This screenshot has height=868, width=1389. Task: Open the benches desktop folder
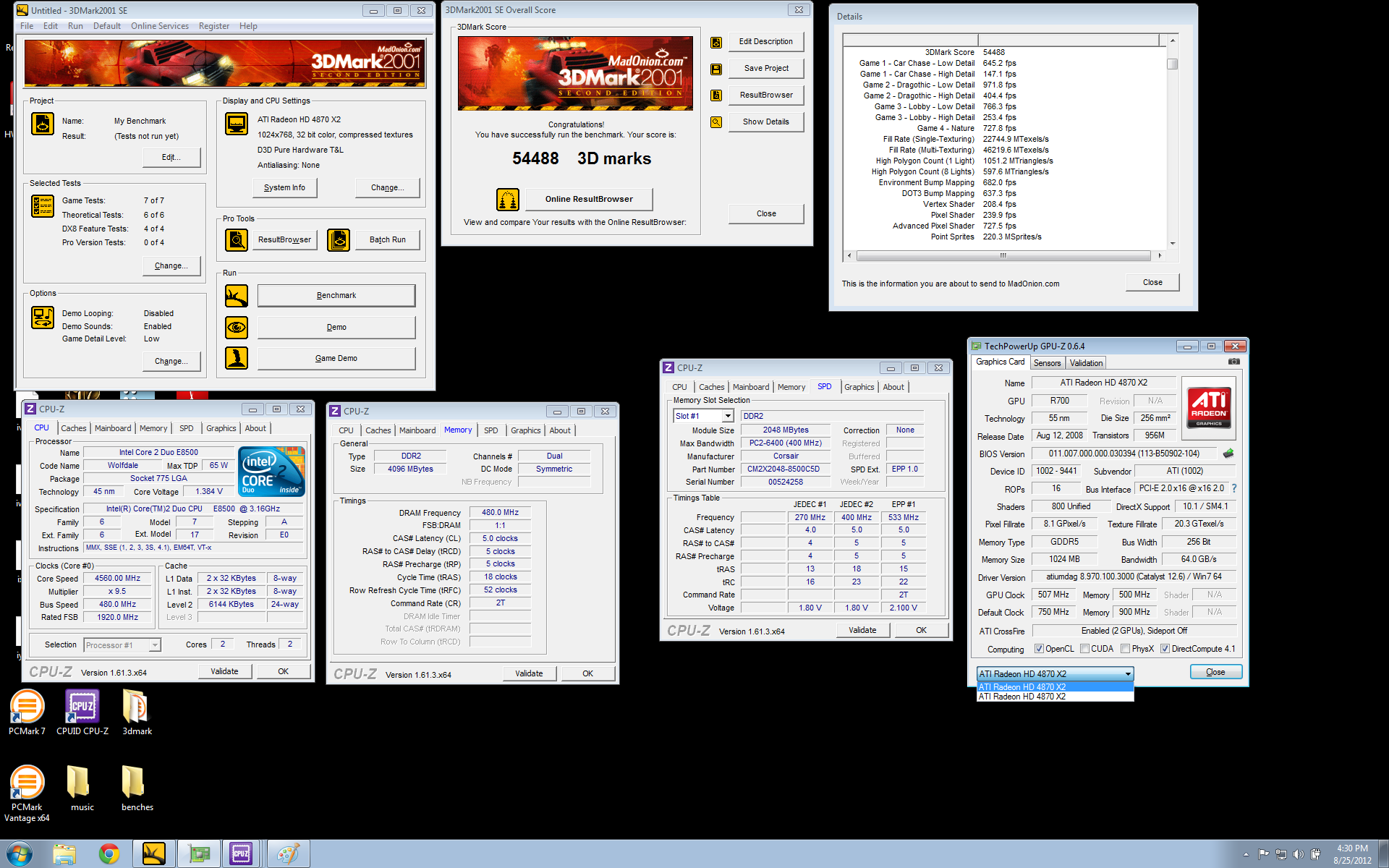point(137,789)
